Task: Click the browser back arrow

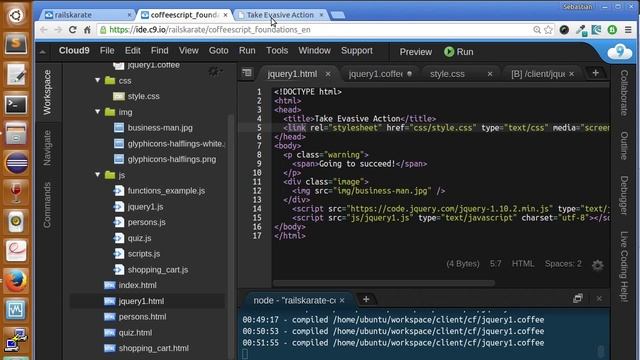Action: [x=44, y=30]
